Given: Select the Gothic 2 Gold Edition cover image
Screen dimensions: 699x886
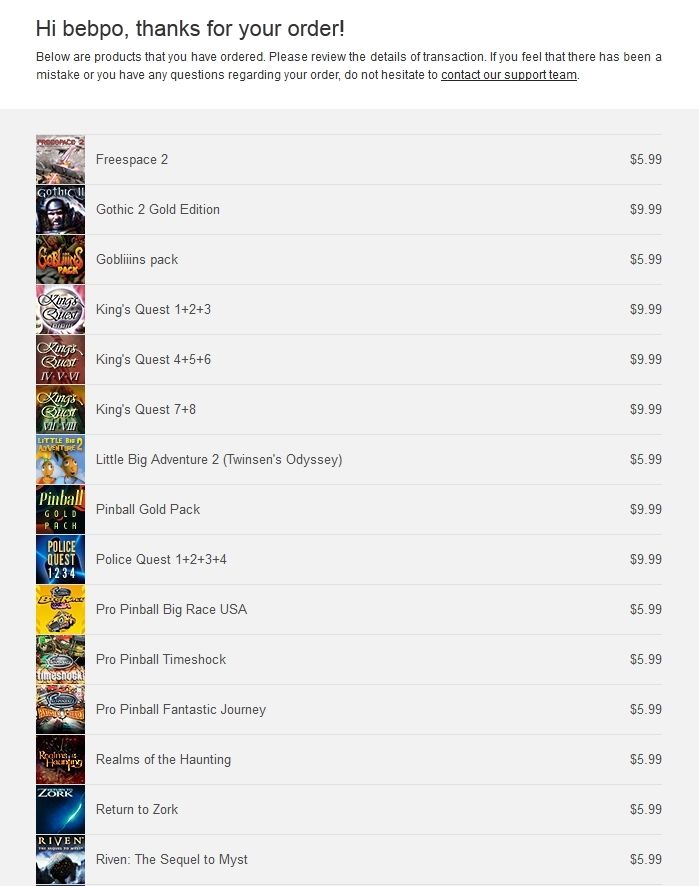Looking at the screenshot, I should (60, 210).
